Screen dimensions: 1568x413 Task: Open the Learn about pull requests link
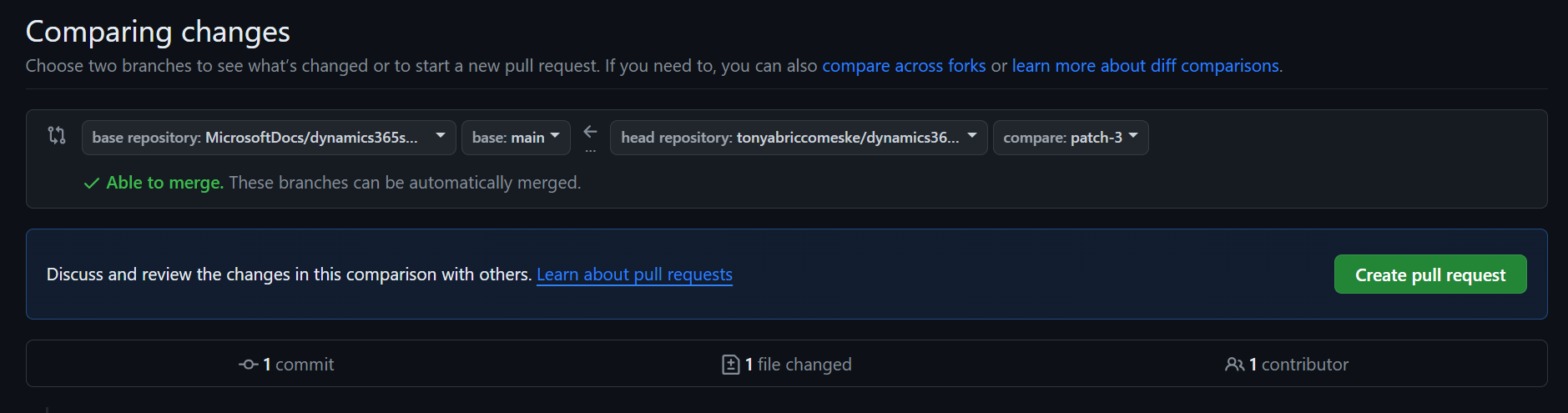[634, 274]
